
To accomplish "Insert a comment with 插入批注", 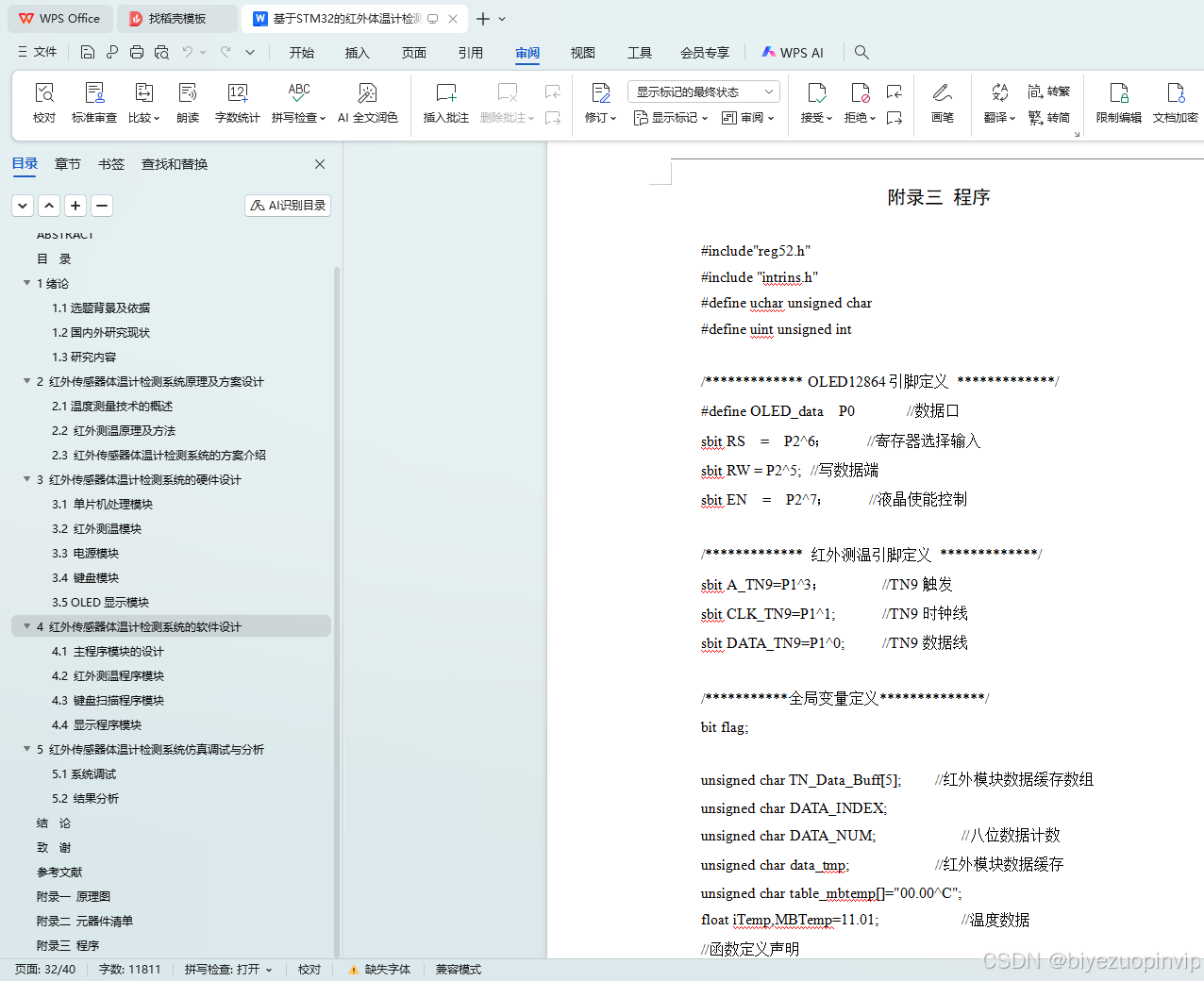I will coord(444,102).
